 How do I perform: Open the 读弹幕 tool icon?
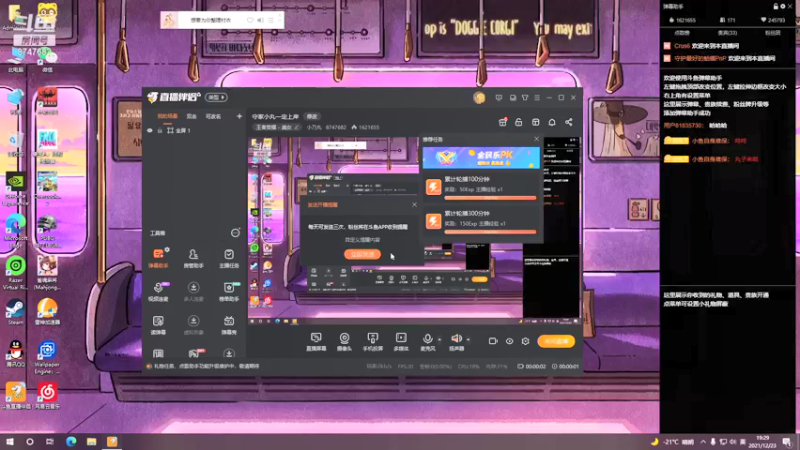coord(158,325)
